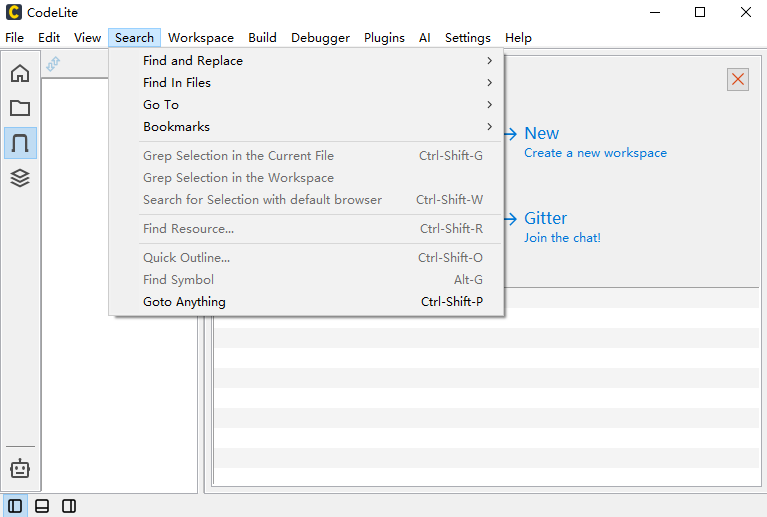This screenshot has width=767, height=517.
Task: Close the open Search menu
Action: [135, 38]
